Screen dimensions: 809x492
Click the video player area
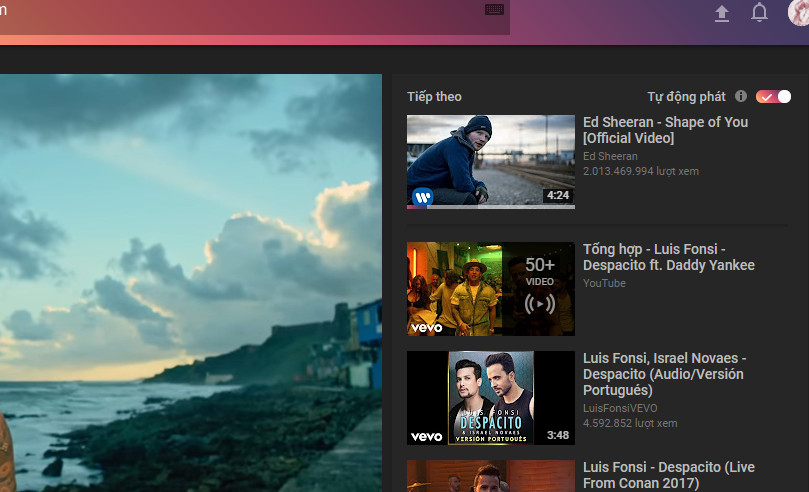click(x=191, y=283)
